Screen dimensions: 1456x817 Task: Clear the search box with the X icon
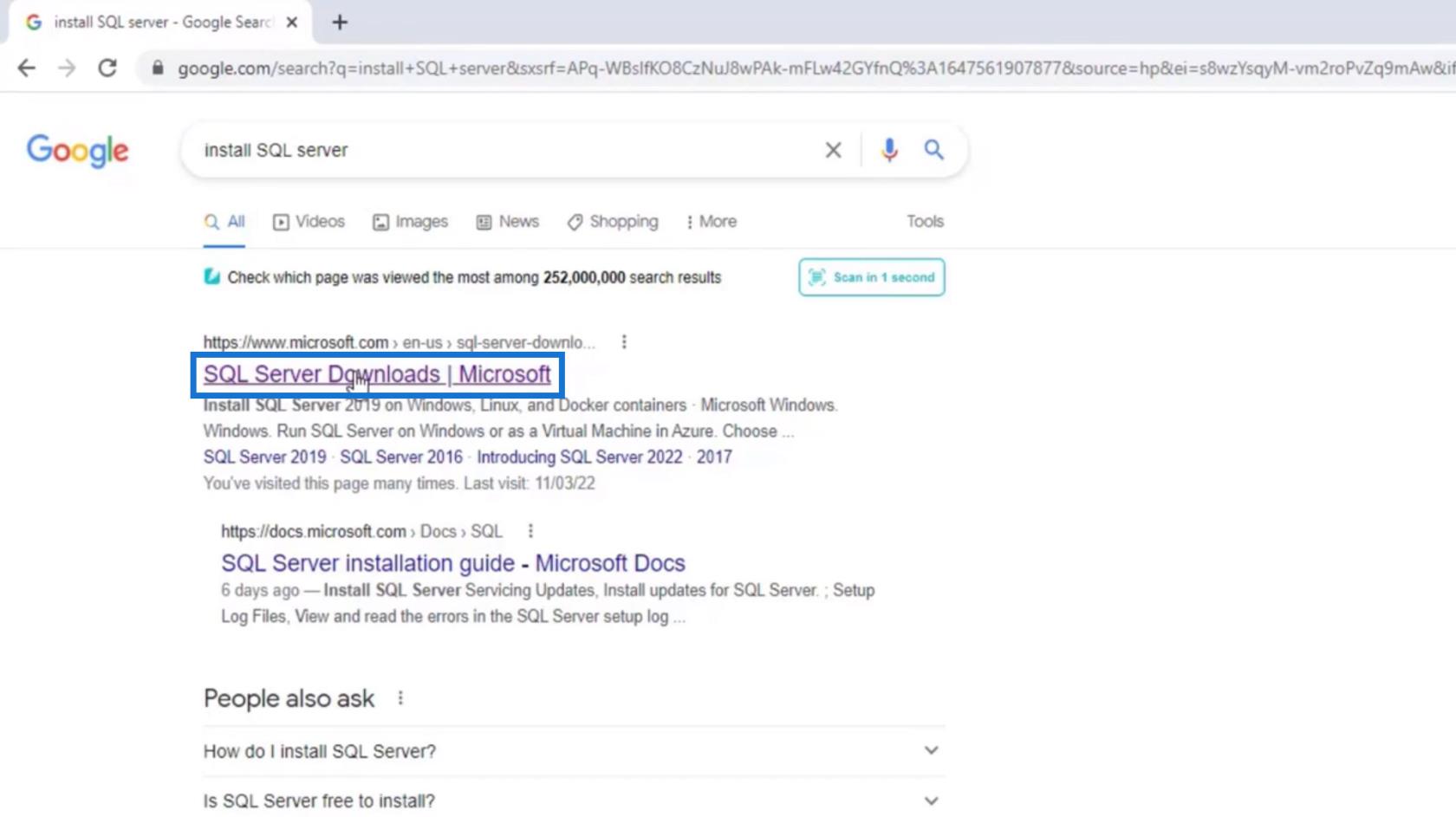point(833,150)
